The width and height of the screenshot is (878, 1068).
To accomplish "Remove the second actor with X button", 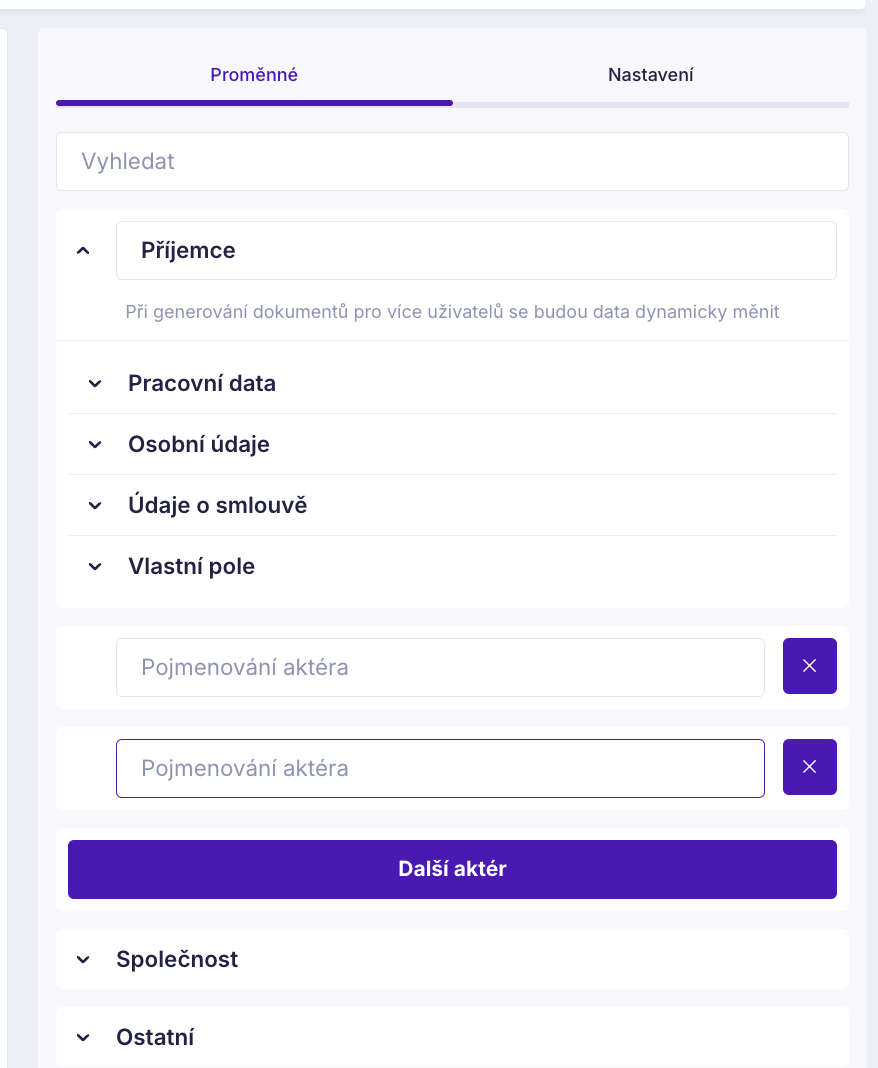I will click(x=809, y=767).
